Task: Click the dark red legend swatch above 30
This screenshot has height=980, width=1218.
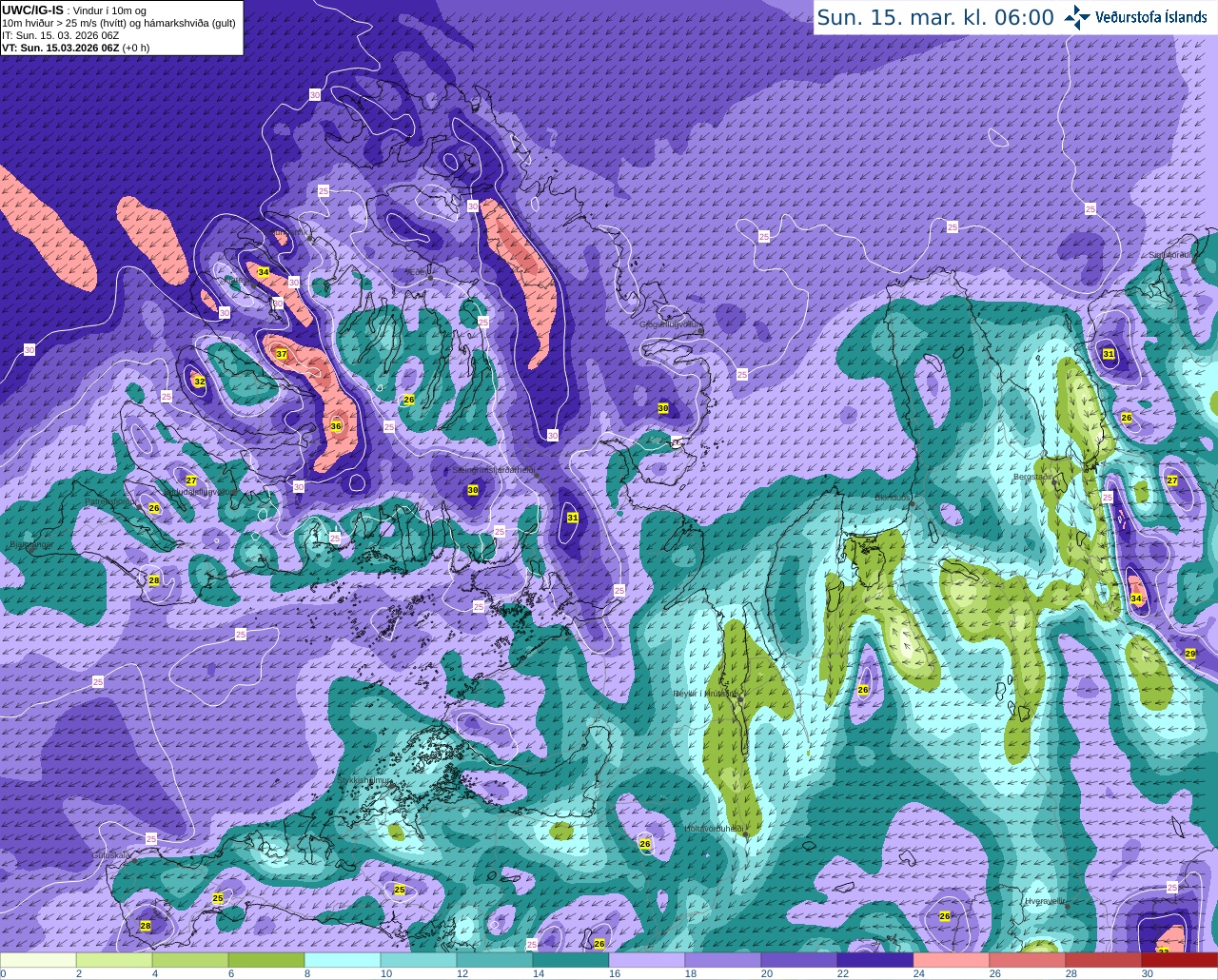Action: click(x=1180, y=960)
